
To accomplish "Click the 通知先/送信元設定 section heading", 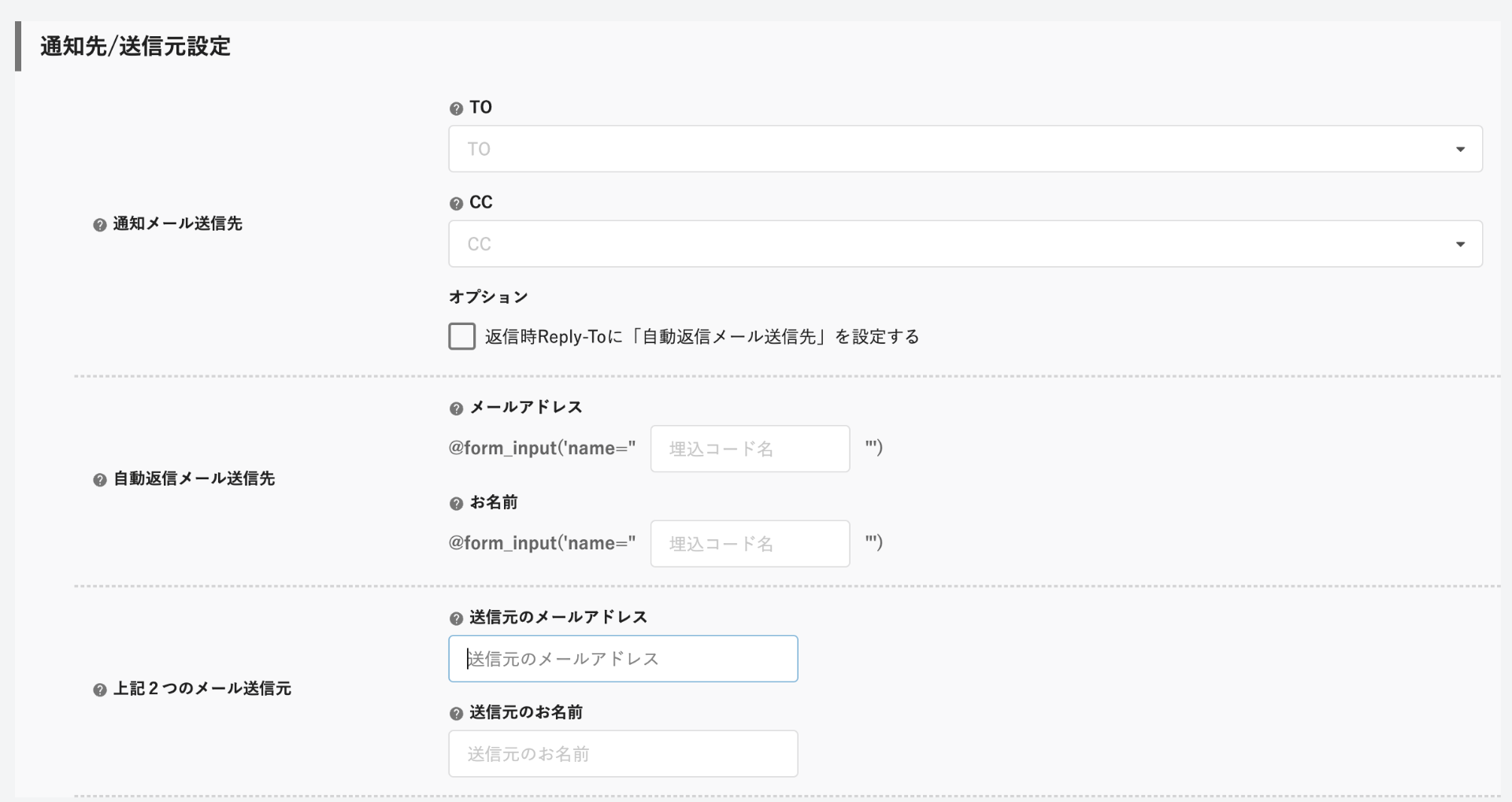I will pyautogui.click(x=135, y=46).
